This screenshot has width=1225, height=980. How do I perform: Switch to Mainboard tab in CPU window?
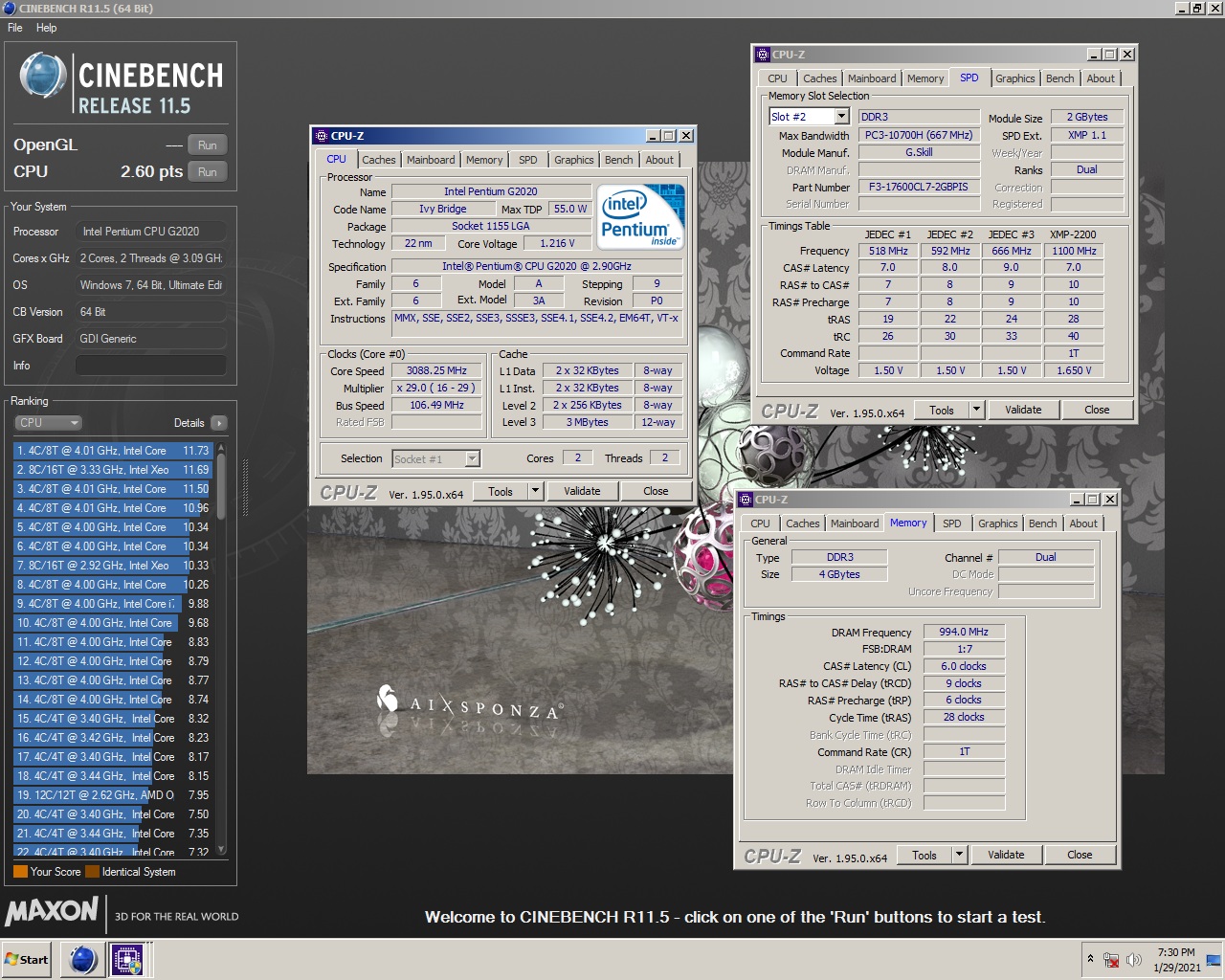[431, 160]
